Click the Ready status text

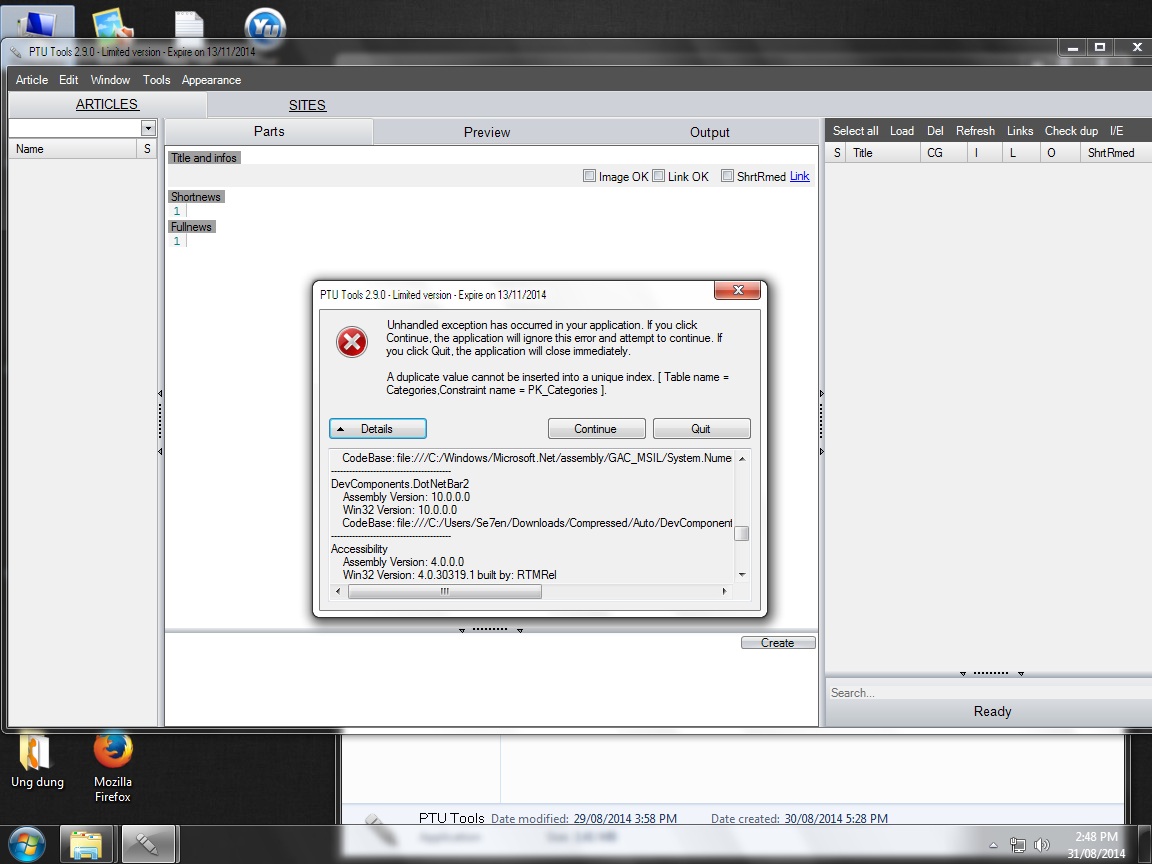pyautogui.click(x=992, y=711)
